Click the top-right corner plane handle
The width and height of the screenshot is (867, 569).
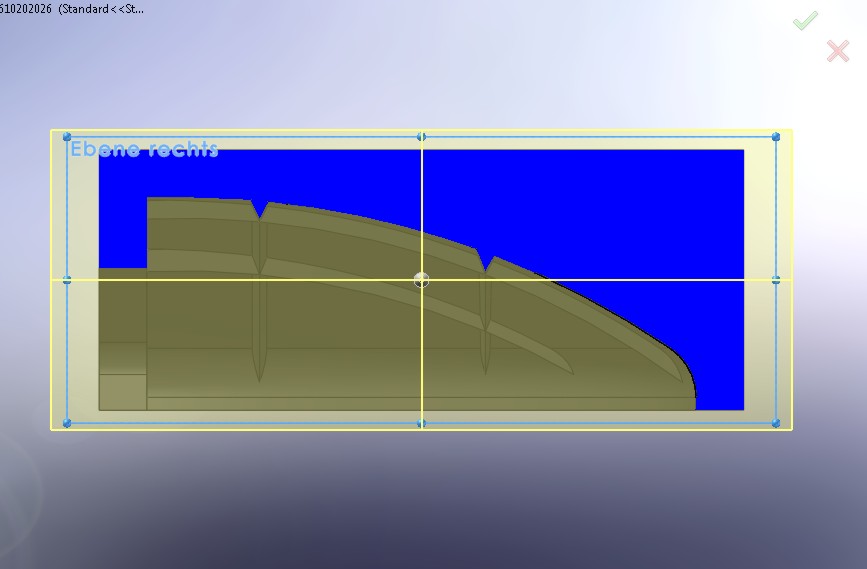pyautogui.click(x=776, y=137)
